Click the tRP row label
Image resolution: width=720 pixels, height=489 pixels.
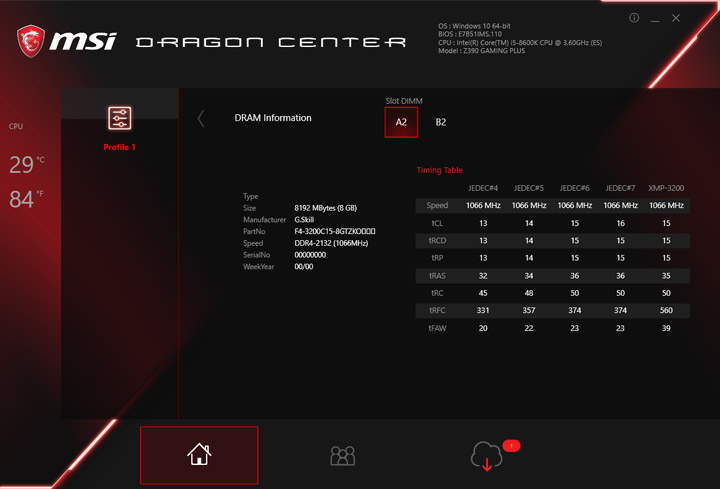(437, 258)
